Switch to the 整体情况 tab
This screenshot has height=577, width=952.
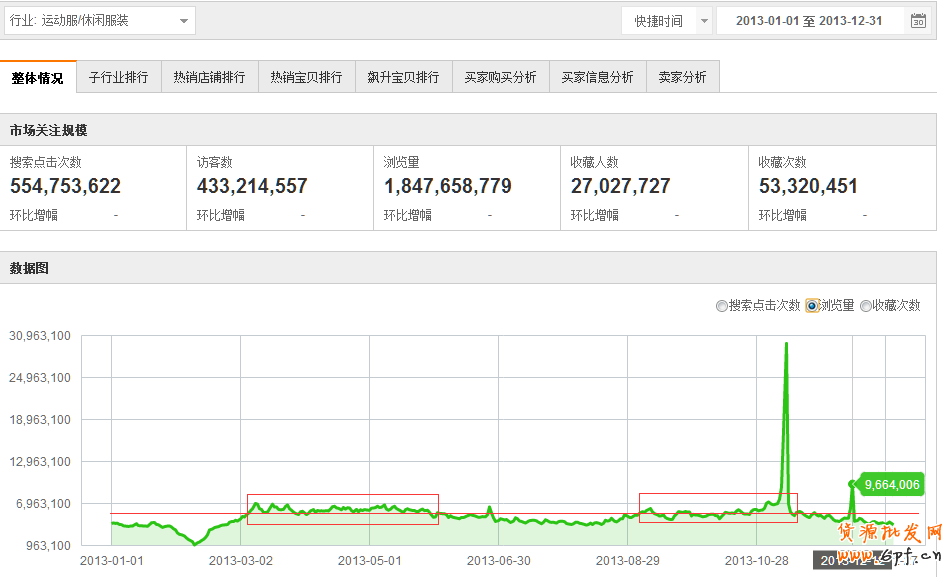(38, 78)
